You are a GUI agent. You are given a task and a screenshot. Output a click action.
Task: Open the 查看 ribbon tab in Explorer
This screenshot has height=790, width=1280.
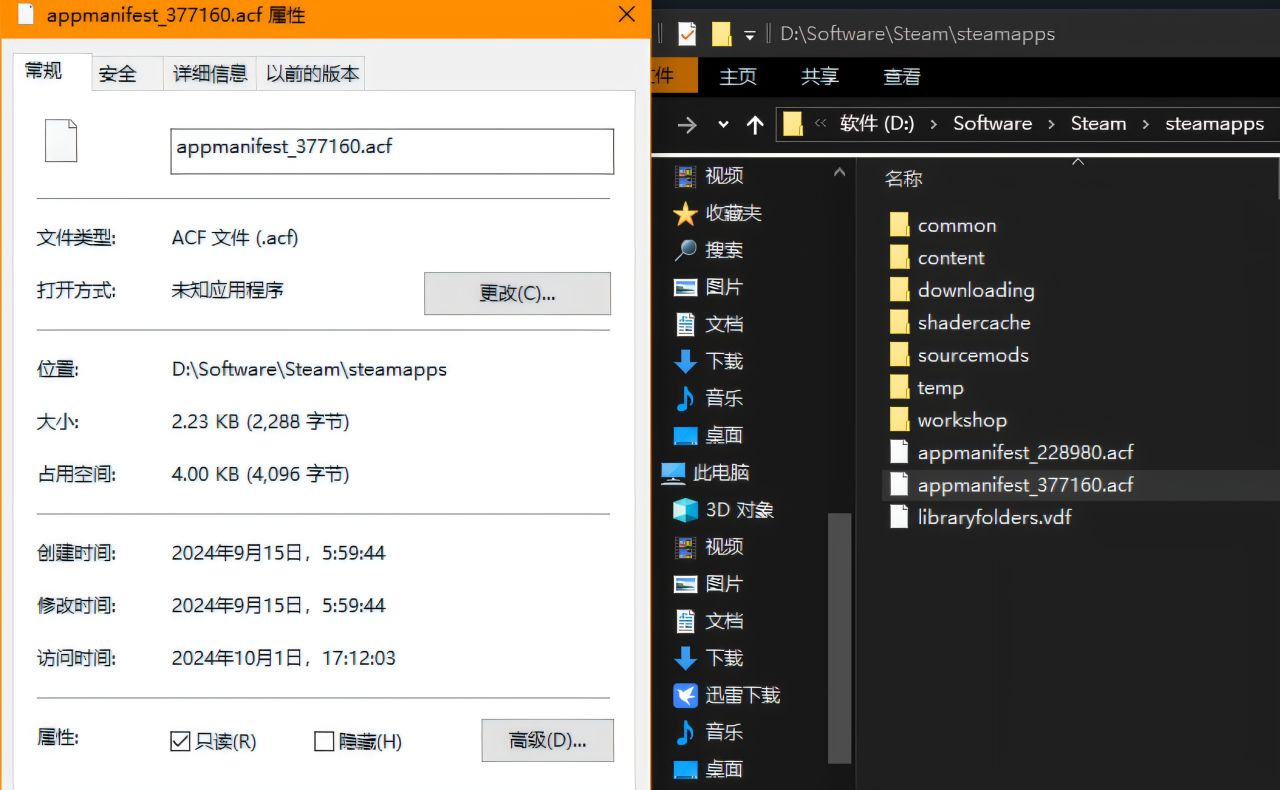902,77
